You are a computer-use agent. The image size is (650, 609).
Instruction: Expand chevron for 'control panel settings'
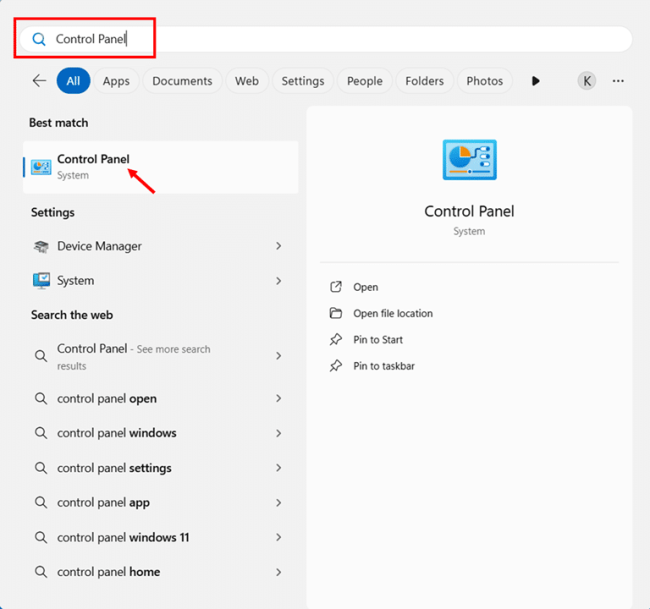(279, 468)
